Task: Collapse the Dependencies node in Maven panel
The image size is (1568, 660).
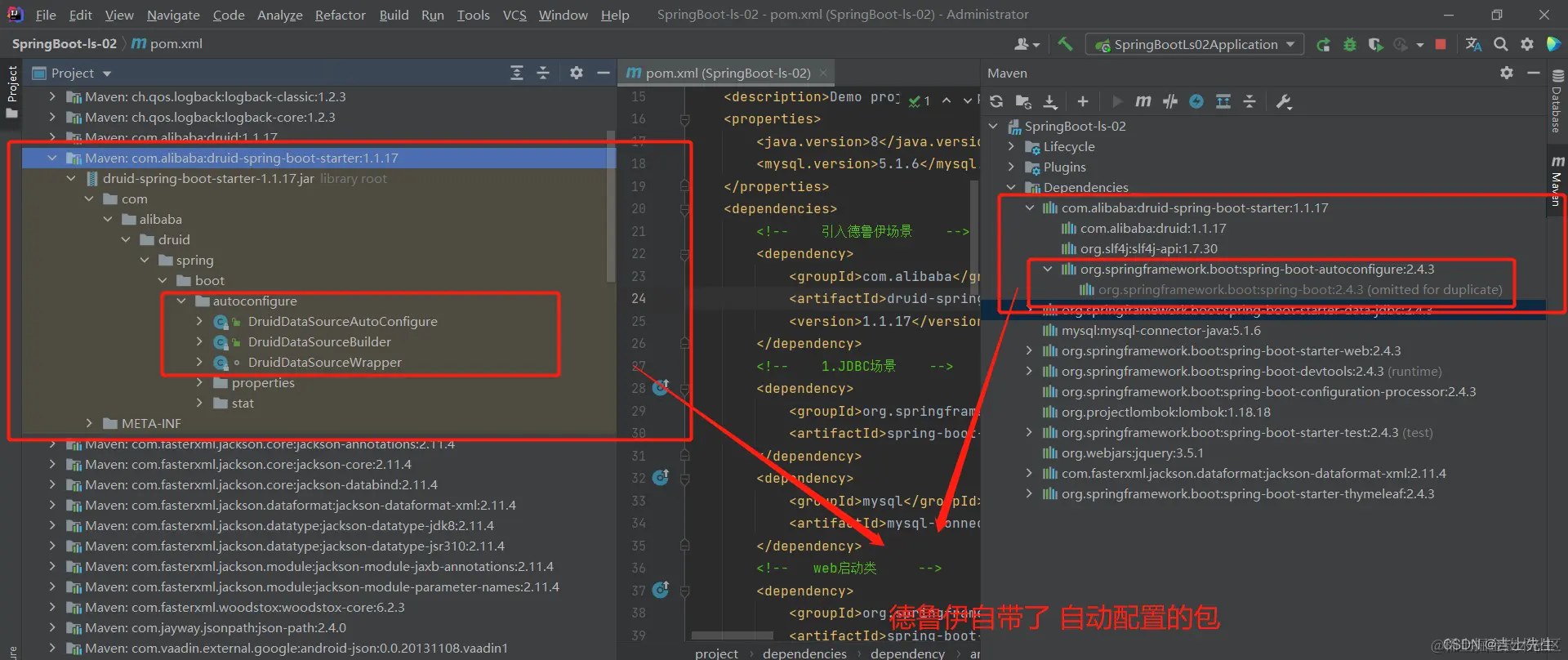Action: coord(1011,187)
